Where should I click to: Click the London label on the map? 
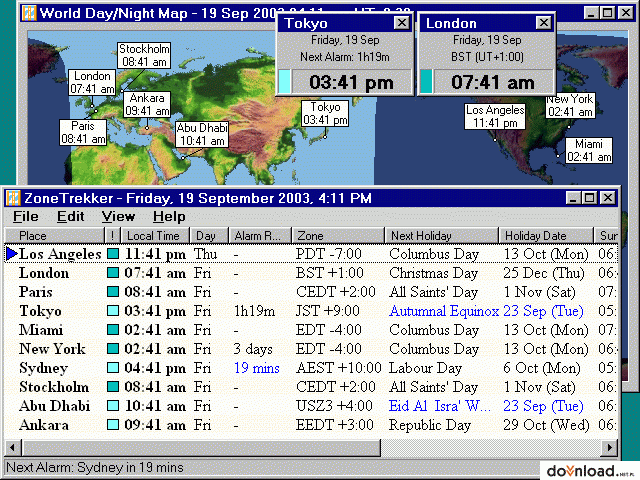click(92, 82)
